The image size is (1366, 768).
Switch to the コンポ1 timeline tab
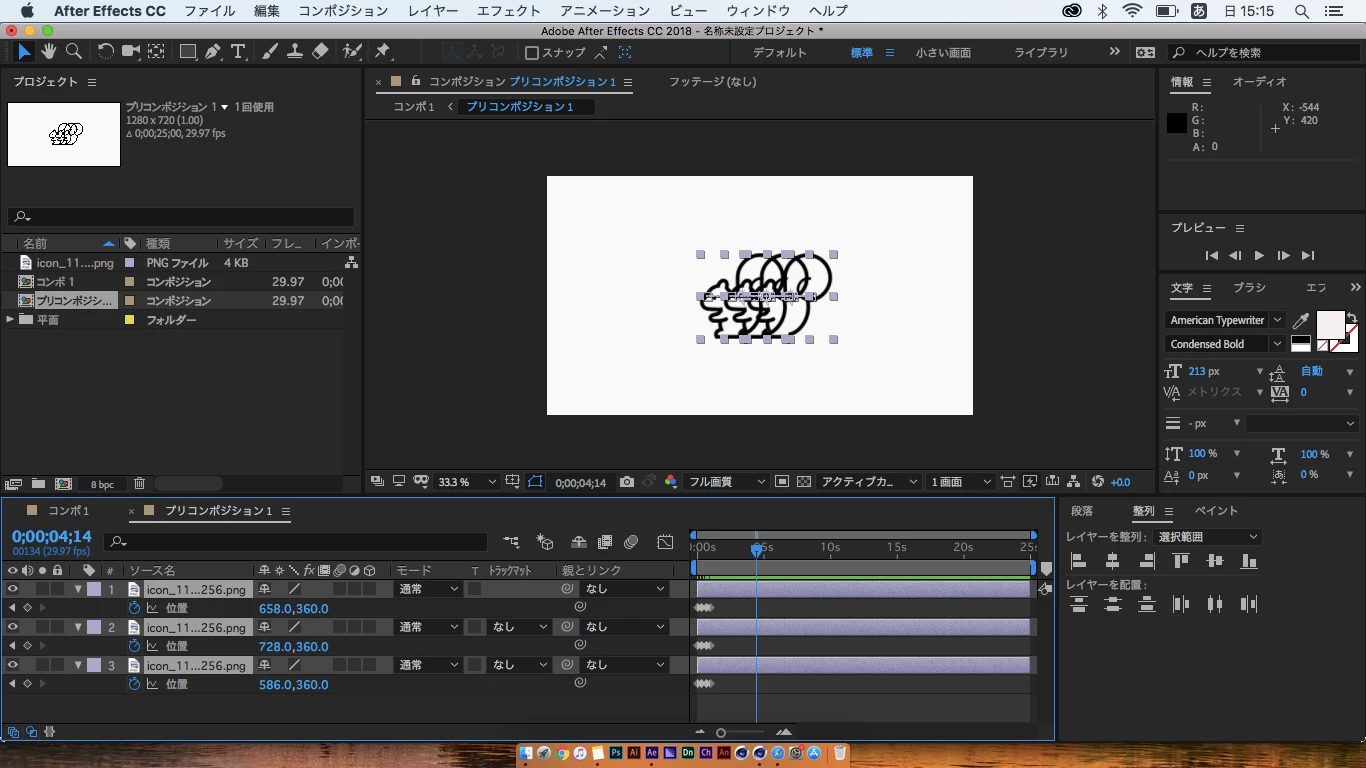point(69,511)
